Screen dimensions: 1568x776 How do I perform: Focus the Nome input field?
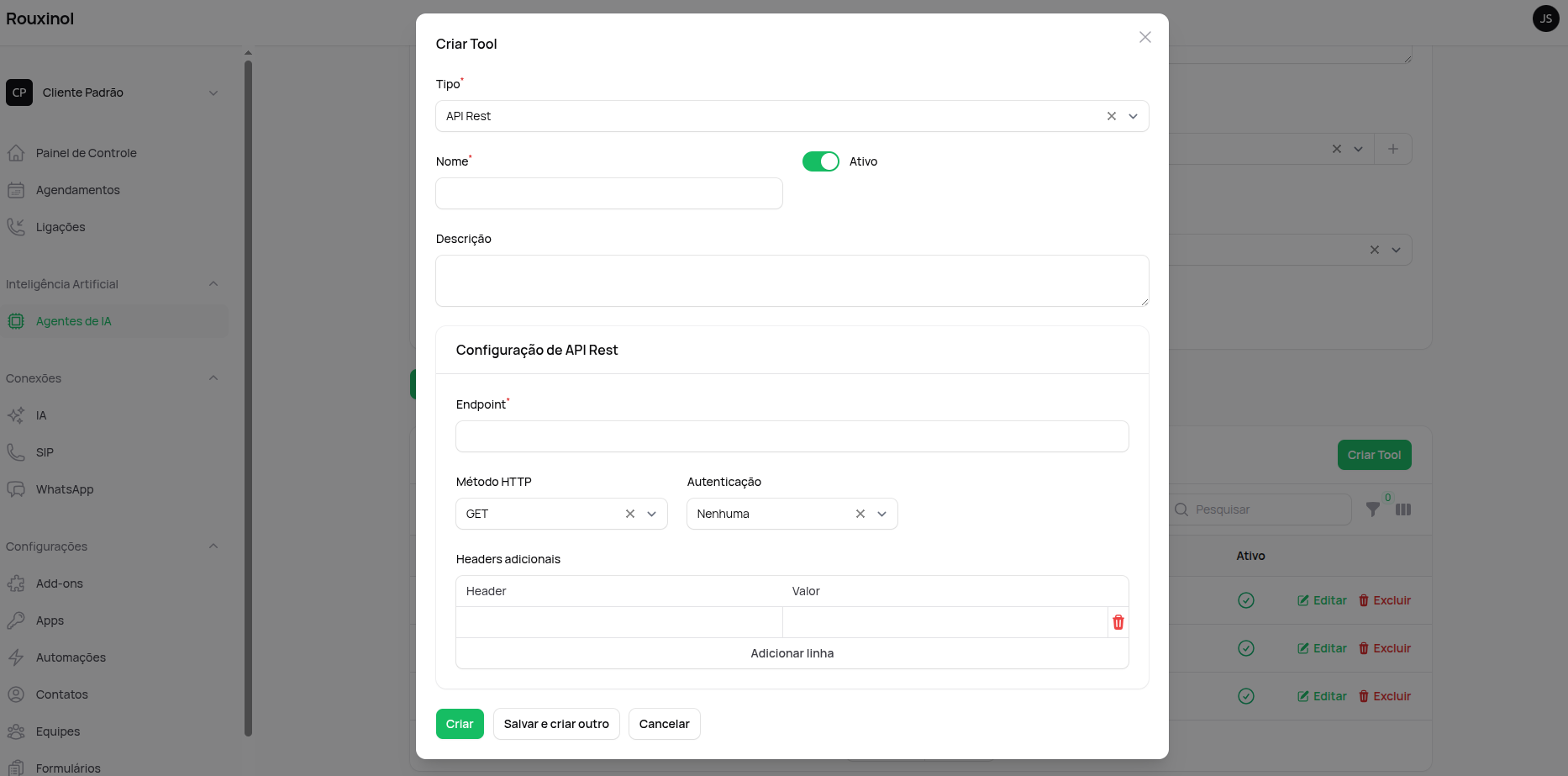pos(609,193)
